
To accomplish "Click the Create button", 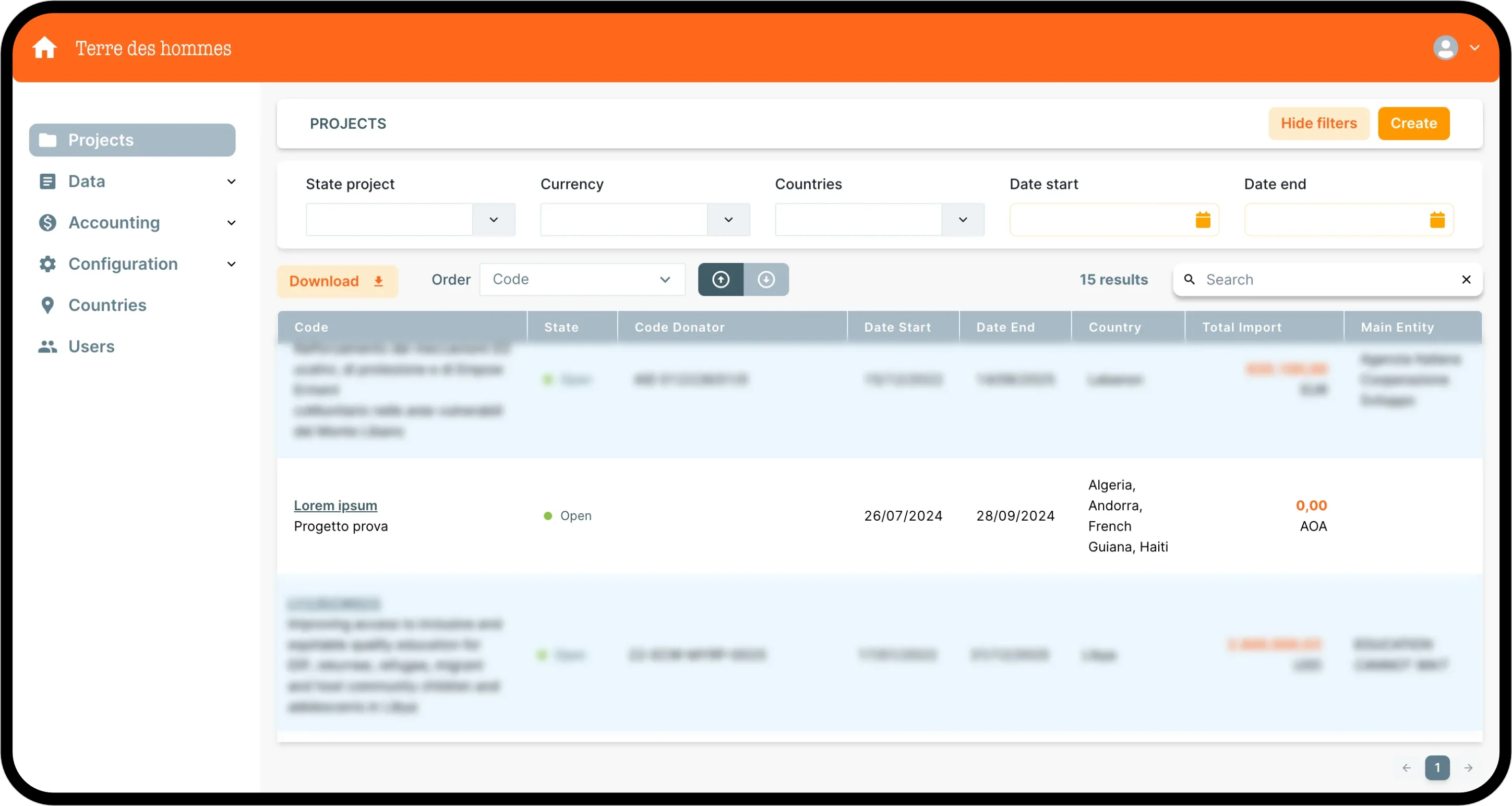I will coord(1413,123).
